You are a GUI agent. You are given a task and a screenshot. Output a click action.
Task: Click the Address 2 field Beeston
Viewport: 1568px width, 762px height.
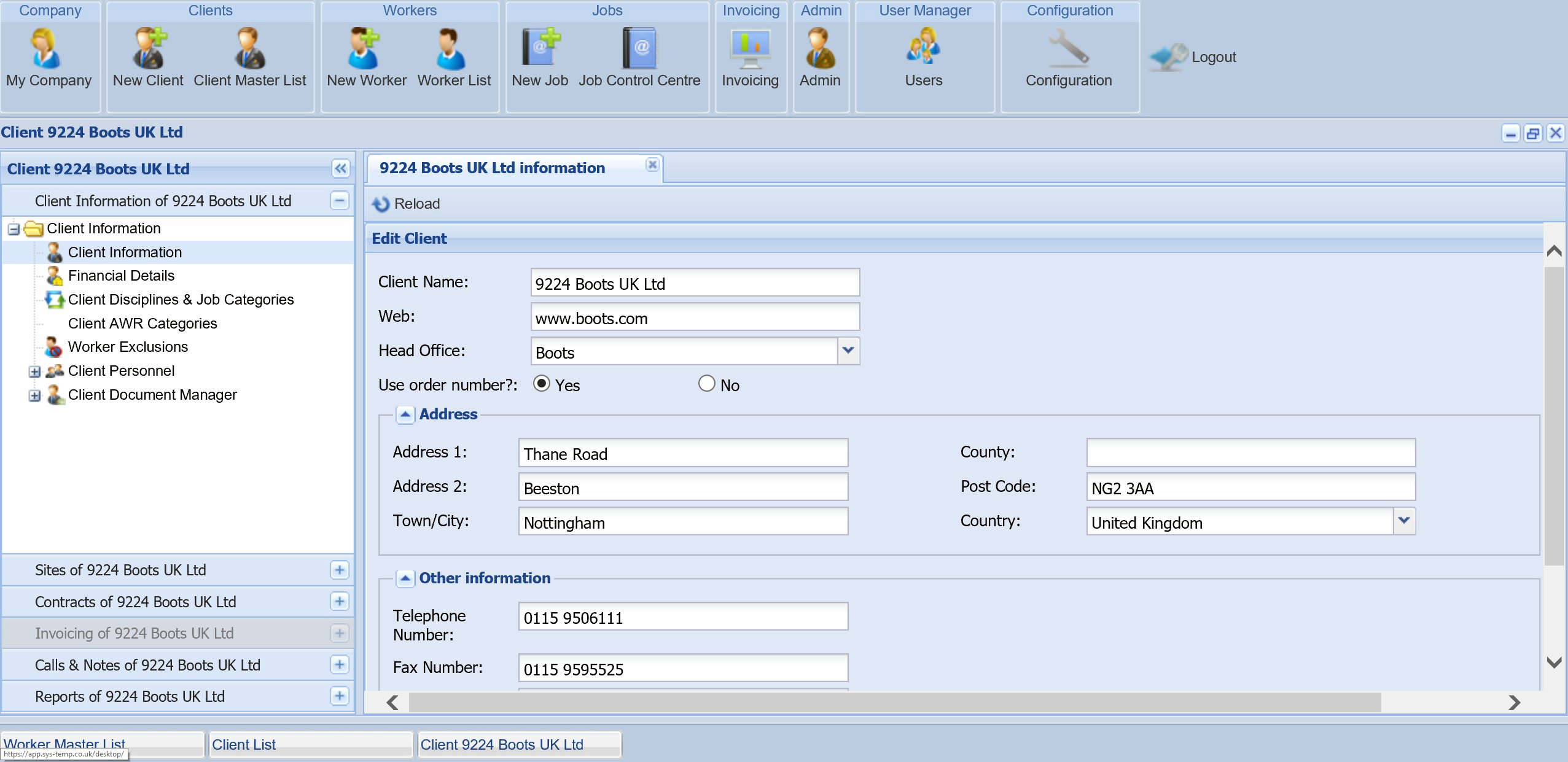point(684,487)
